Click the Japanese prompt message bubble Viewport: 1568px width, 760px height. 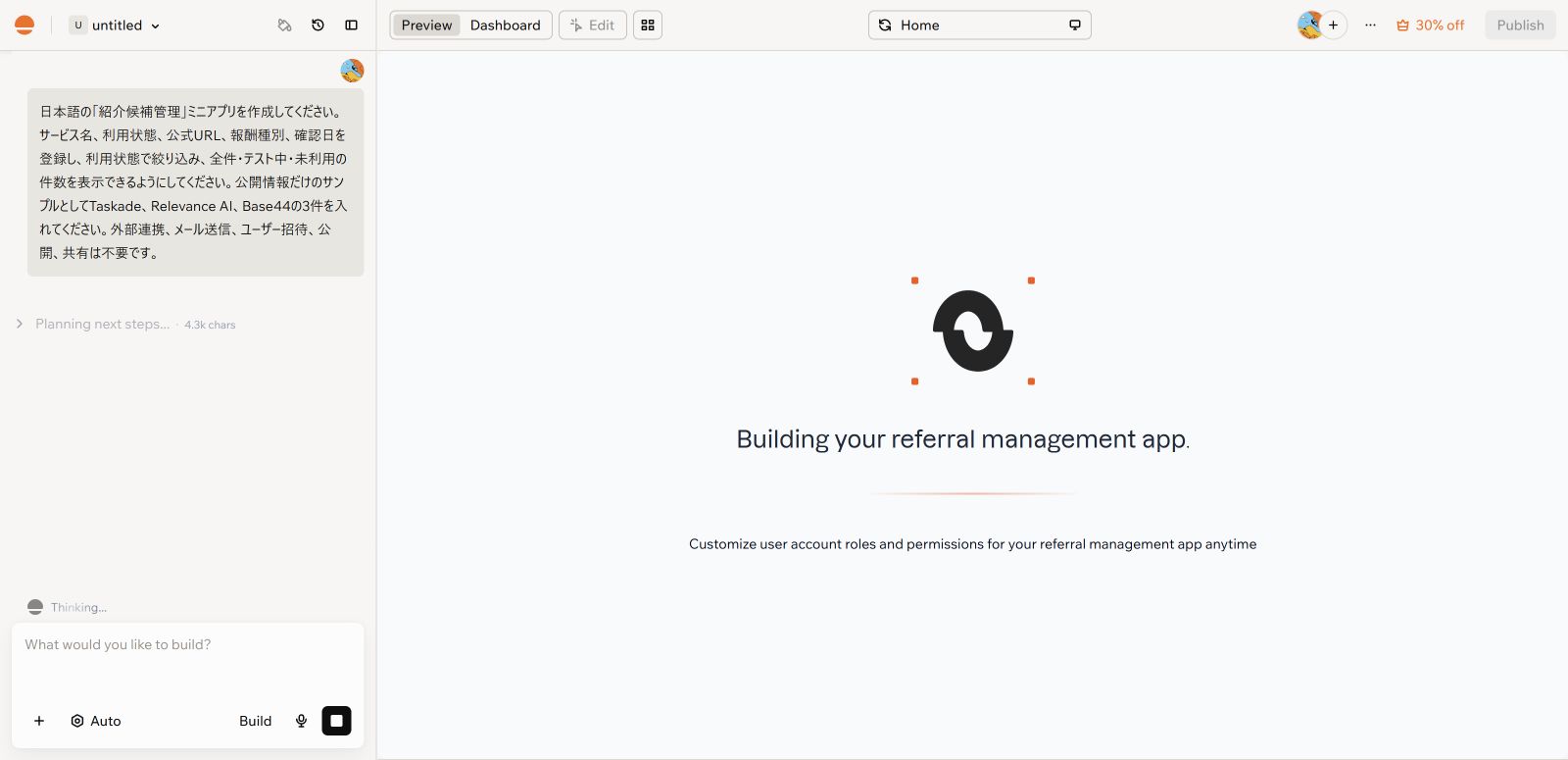pos(196,182)
